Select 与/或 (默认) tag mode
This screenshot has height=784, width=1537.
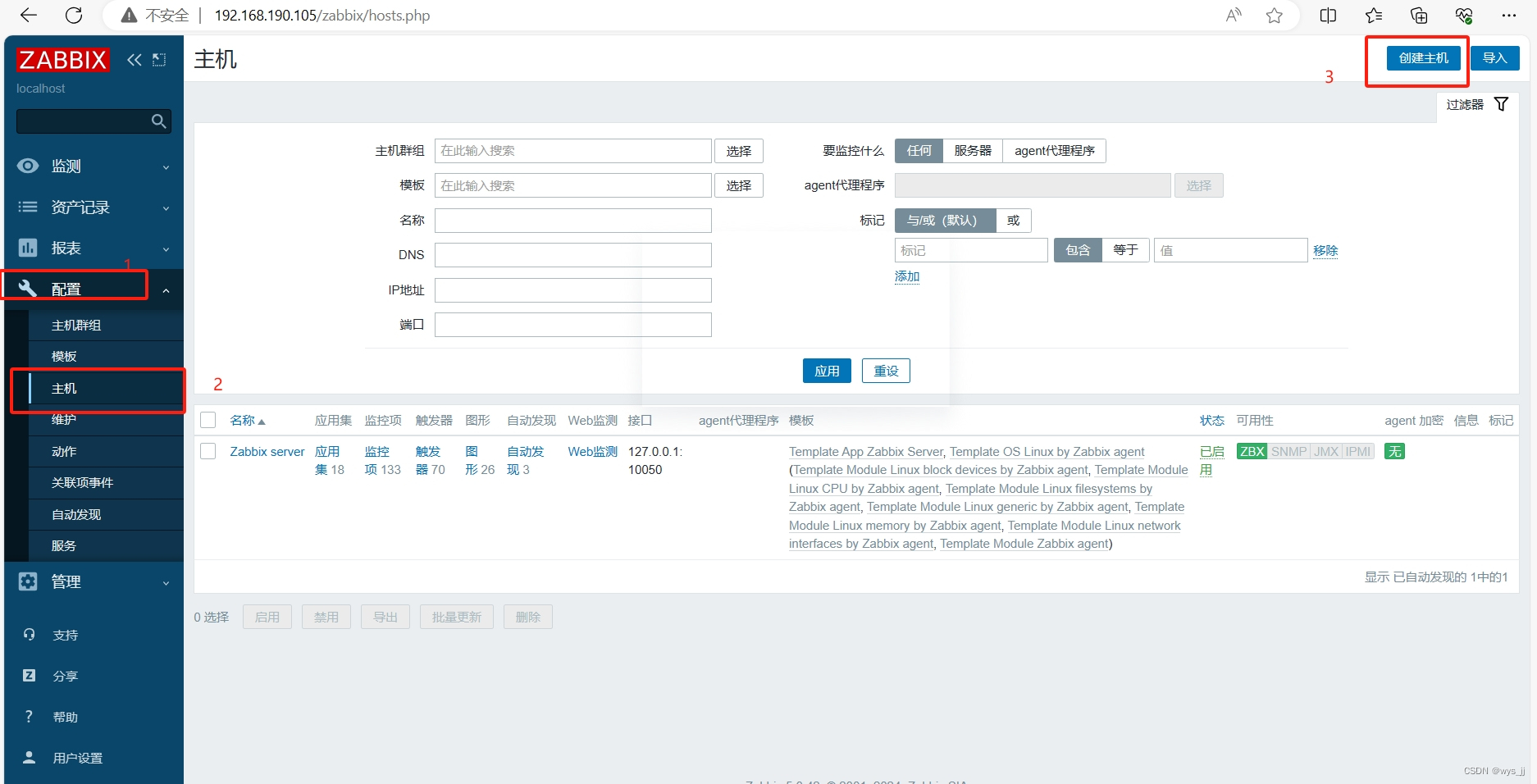coord(945,221)
